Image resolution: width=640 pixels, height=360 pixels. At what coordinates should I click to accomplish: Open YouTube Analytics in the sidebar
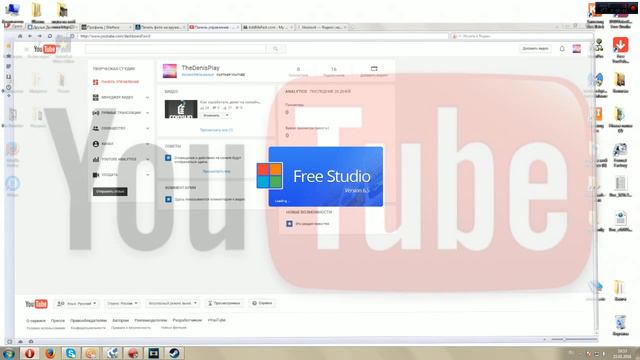pos(114,159)
